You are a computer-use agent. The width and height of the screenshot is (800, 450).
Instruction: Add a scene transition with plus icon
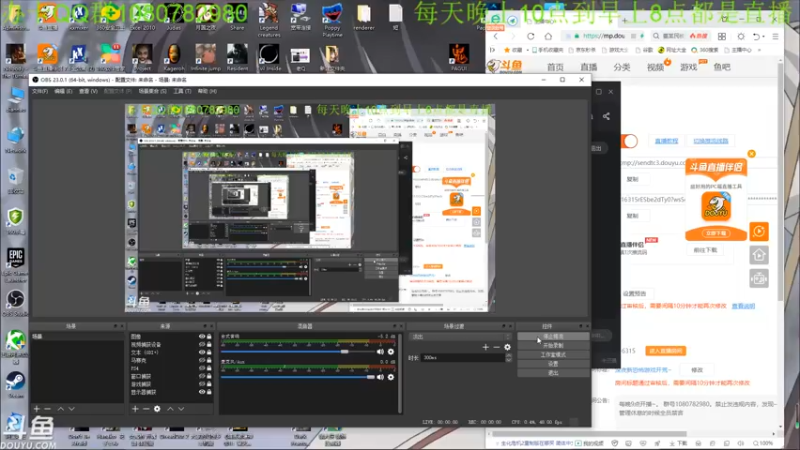tap(485, 347)
